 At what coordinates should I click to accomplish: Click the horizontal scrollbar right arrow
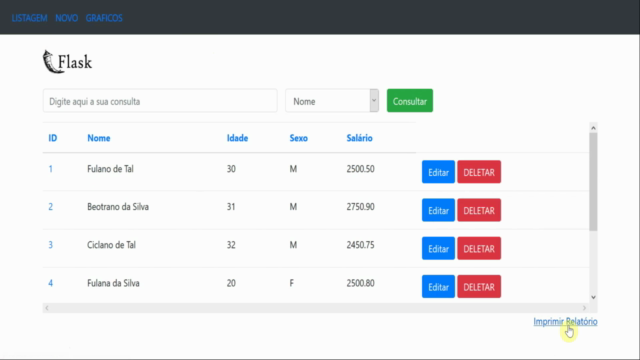click(584, 308)
